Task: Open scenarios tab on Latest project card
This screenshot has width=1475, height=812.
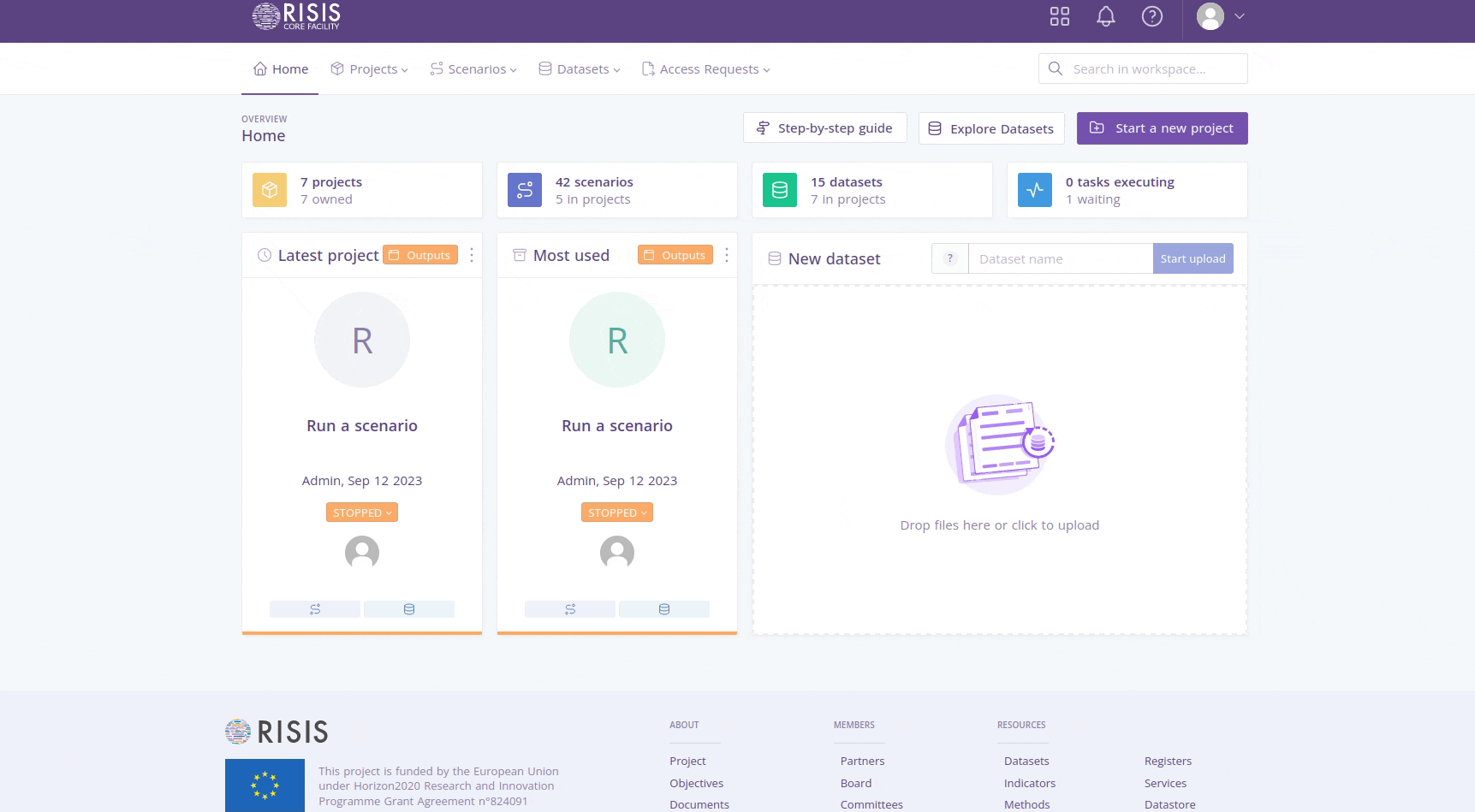Action: pos(315,609)
